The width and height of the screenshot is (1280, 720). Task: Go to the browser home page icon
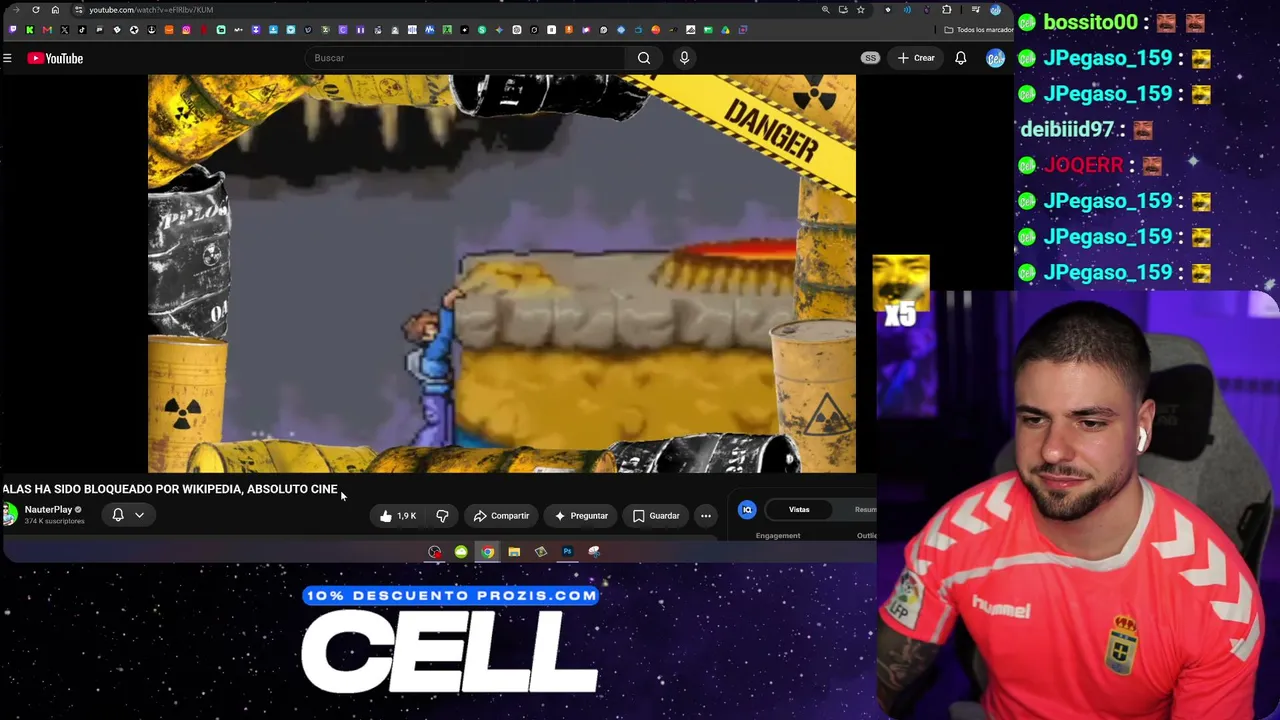click(55, 10)
